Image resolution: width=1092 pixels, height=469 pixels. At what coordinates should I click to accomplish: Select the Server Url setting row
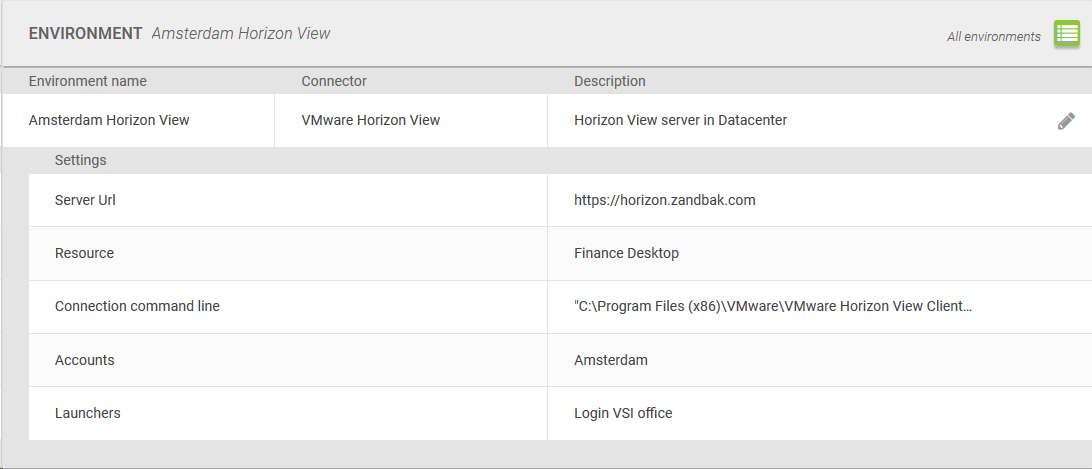(x=560, y=200)
